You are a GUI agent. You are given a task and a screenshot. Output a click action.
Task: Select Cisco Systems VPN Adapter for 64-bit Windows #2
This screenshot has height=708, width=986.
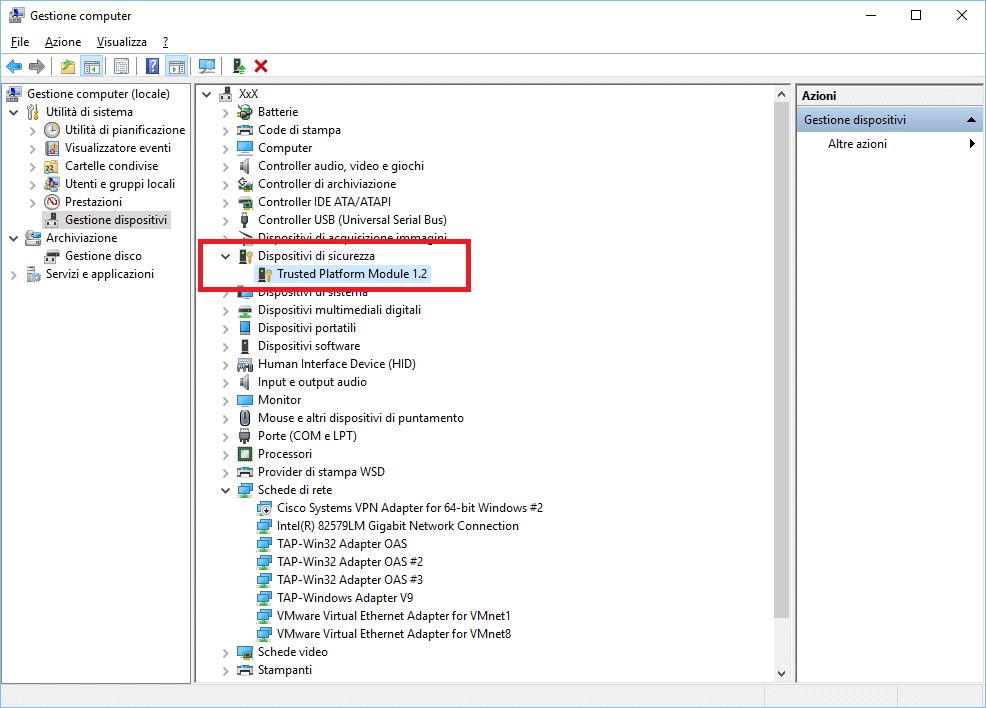[409, 508]
